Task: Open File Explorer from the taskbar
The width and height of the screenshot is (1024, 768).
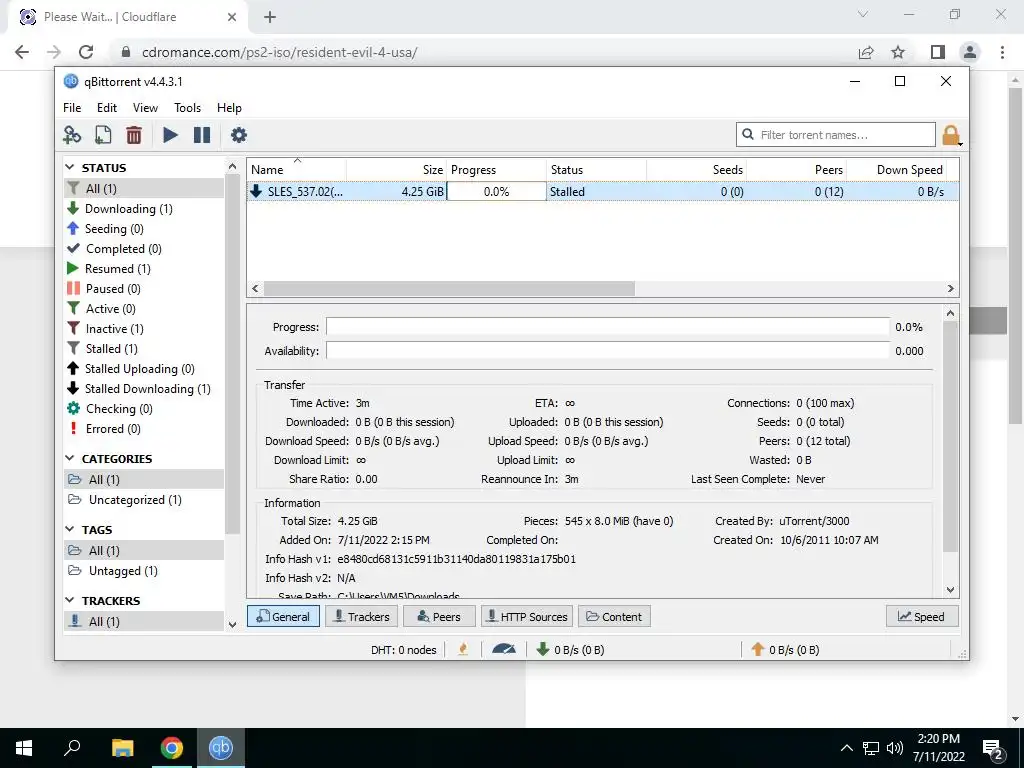Action: click(122, 748)
